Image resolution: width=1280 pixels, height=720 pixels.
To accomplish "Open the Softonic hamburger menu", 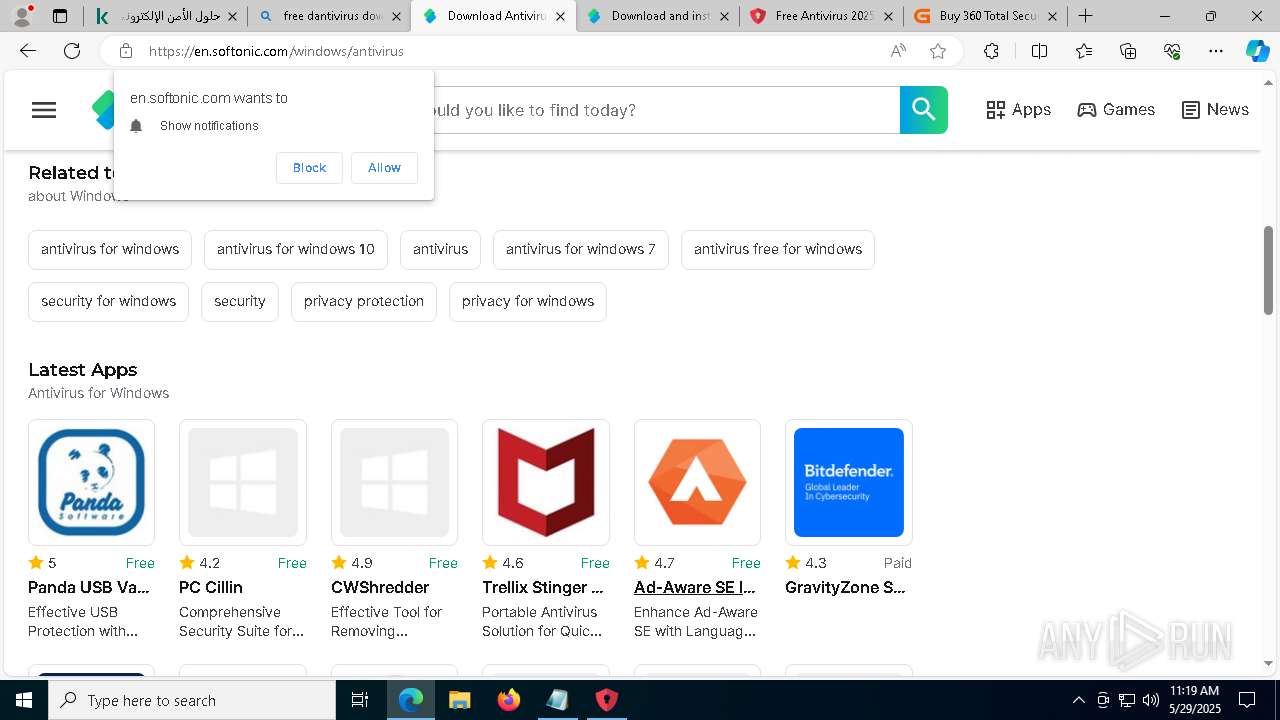I will [x=44, y=110].
